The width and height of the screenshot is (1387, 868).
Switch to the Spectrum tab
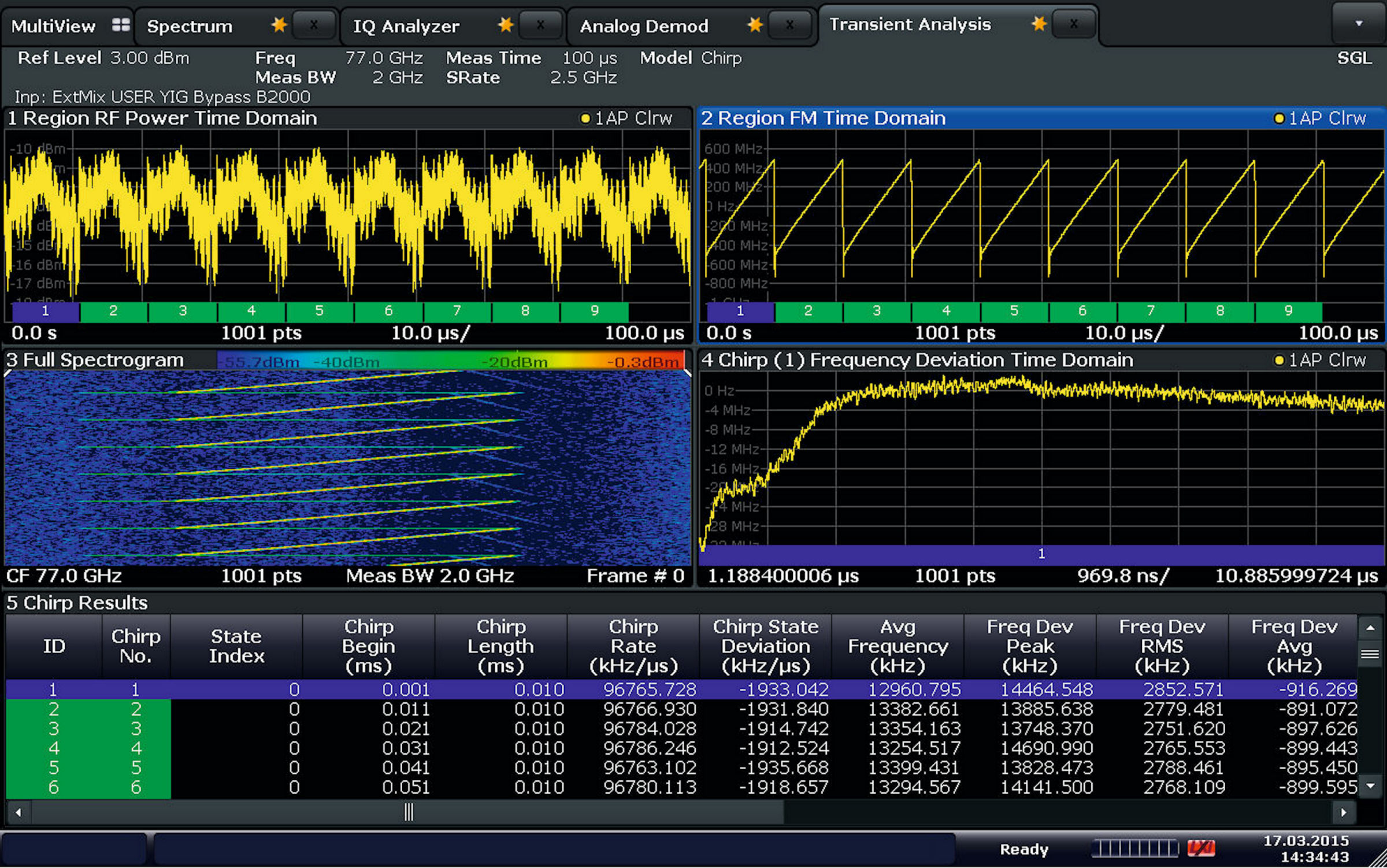tap(191, 25)
